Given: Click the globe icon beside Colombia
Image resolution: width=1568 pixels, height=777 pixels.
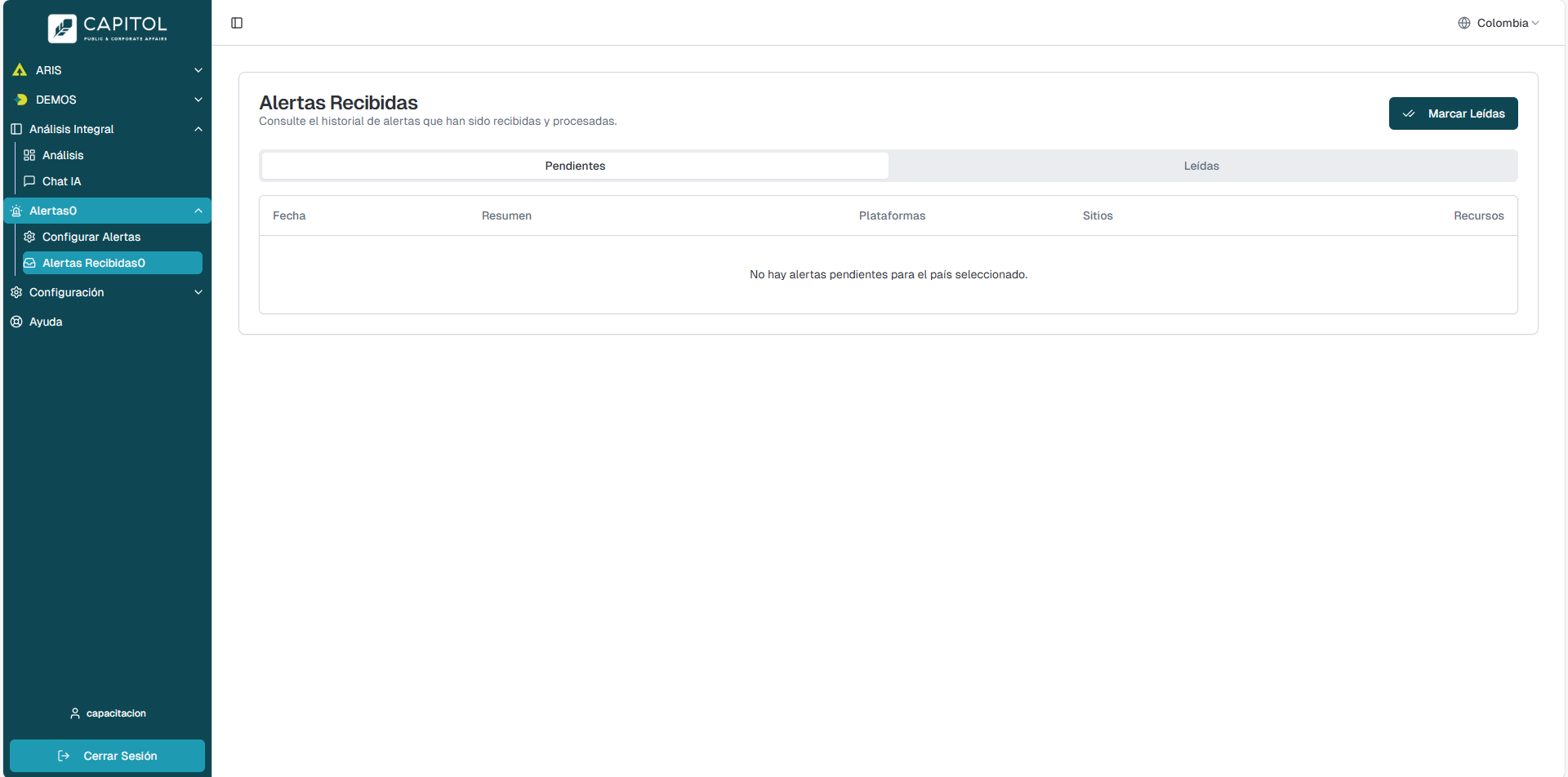Looking at the screenshot, I should [1464, 23].
